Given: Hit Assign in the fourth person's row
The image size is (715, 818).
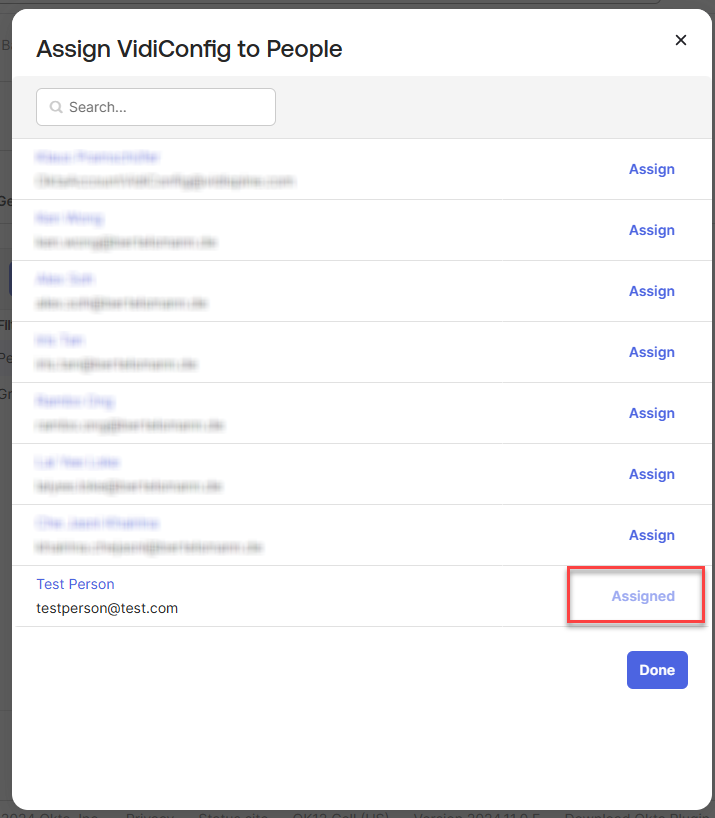Looking at the screenshot, I should tap(651, 352).
